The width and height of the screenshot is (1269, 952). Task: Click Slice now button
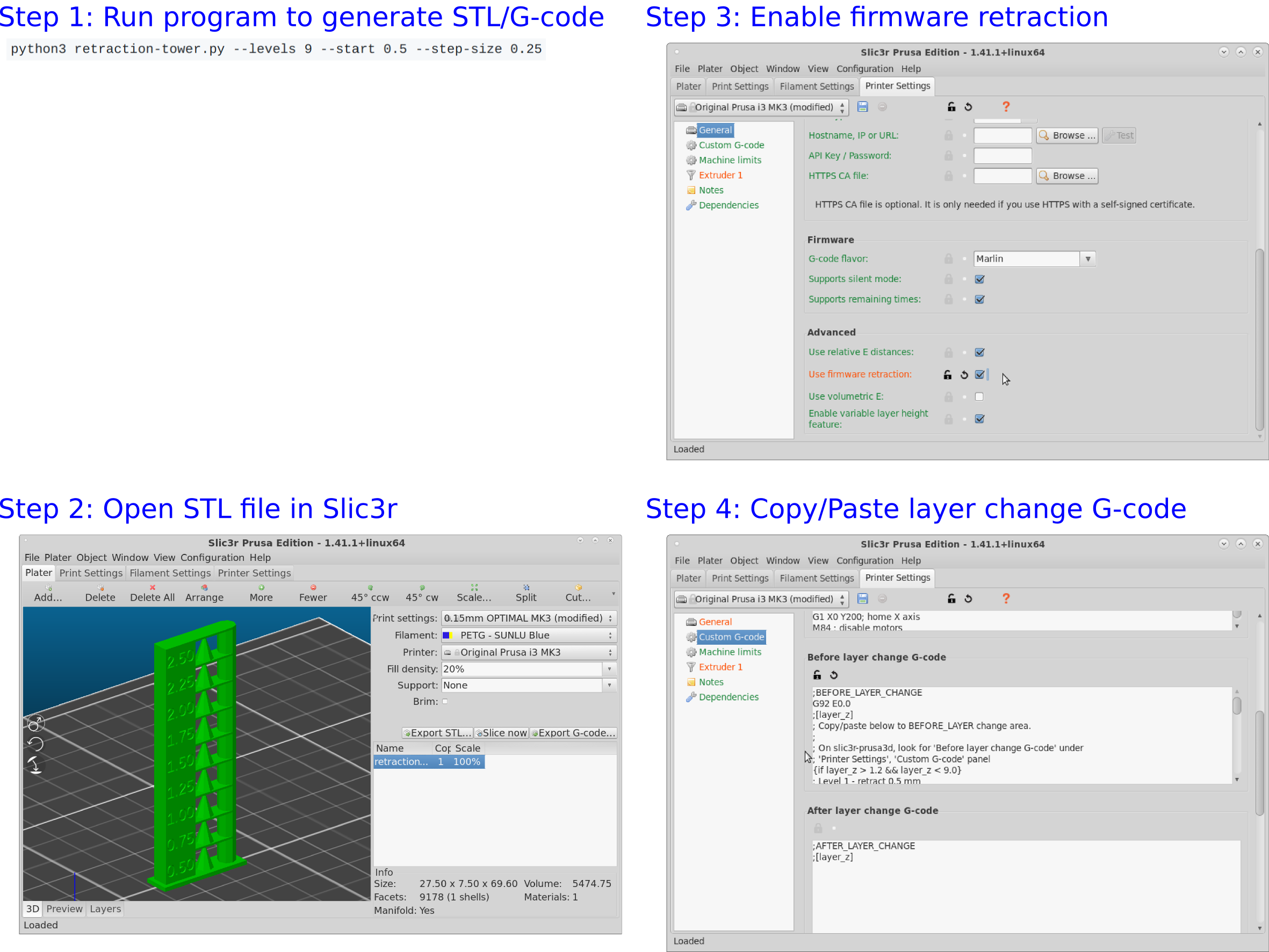(501, 733)
